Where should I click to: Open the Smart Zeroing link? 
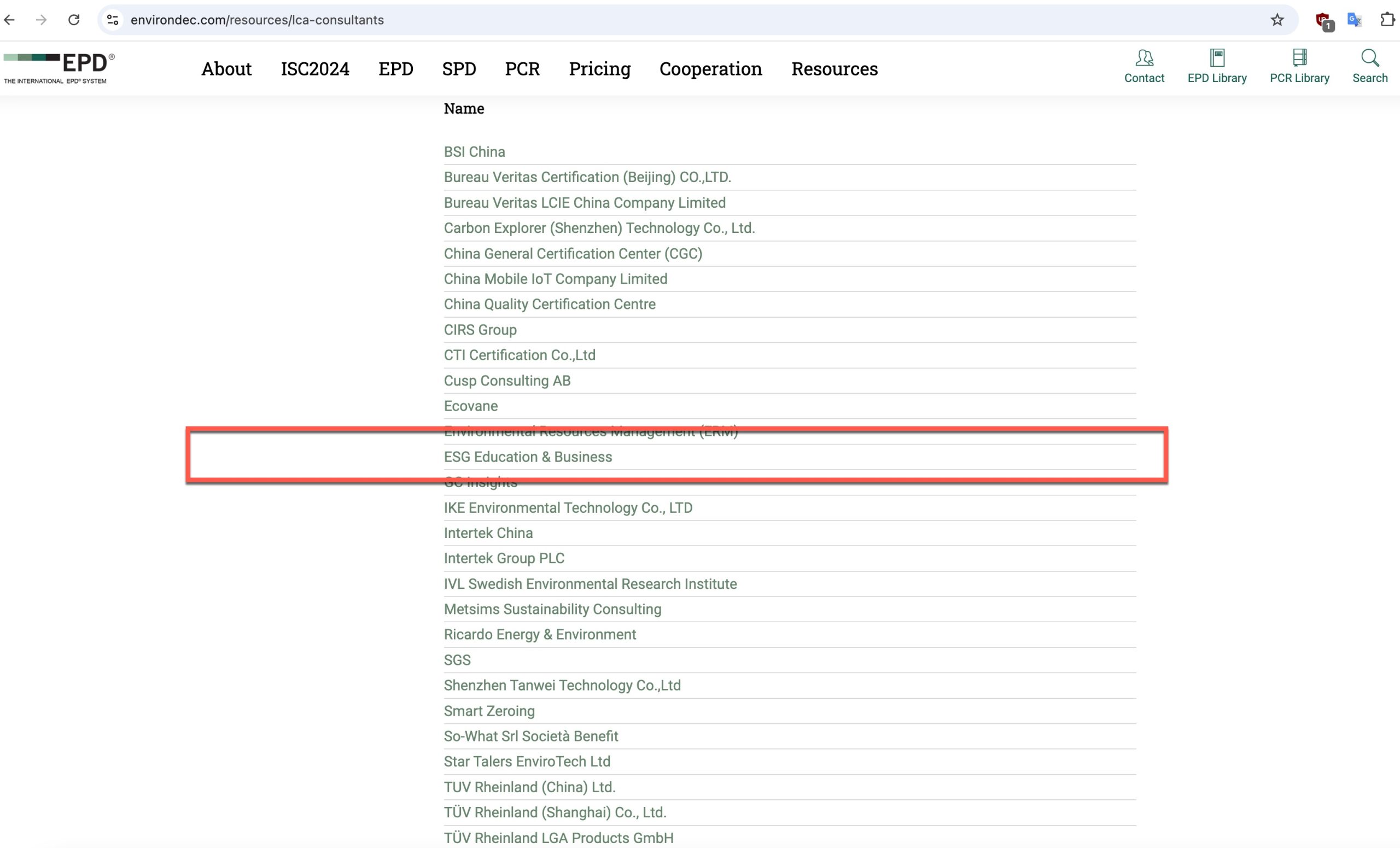click(x=489, y=711)
